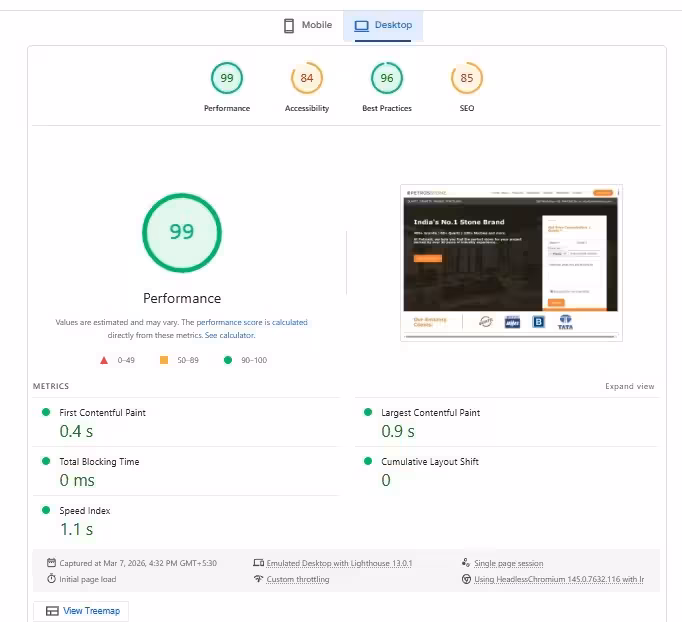Image resolution: width=682 pixels, height=622 pixels.
Task: Follow the 'calculated' link
Action: pos(290,322)
